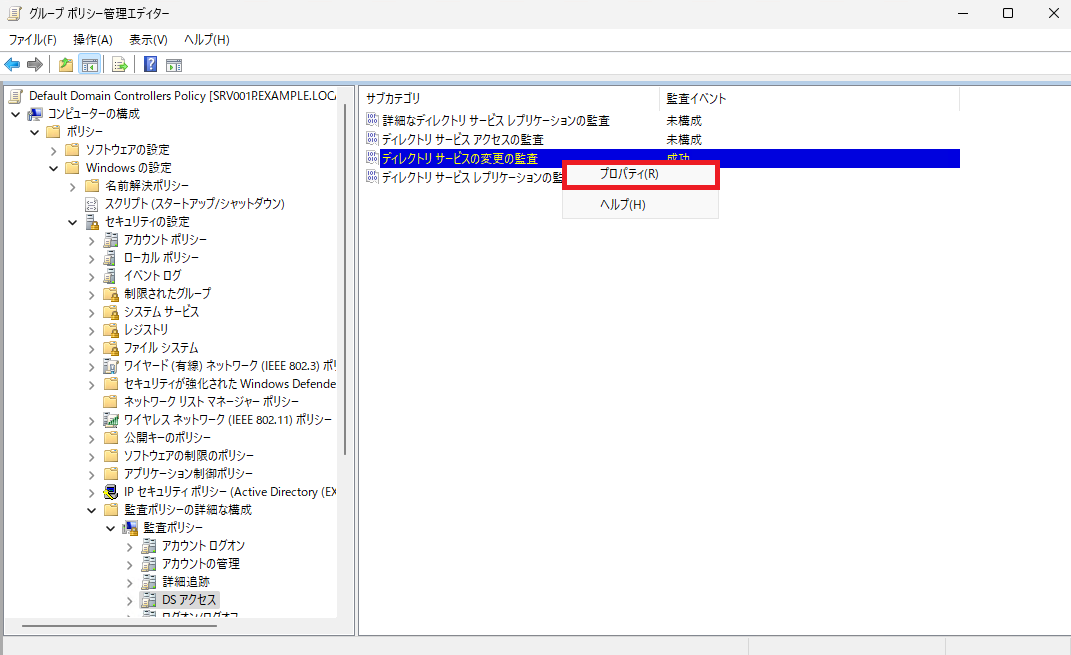1071x655 pixels.
Task: Select ネットワーク リスト マネージャー ポリシー
Action: (x=211, y=402)
